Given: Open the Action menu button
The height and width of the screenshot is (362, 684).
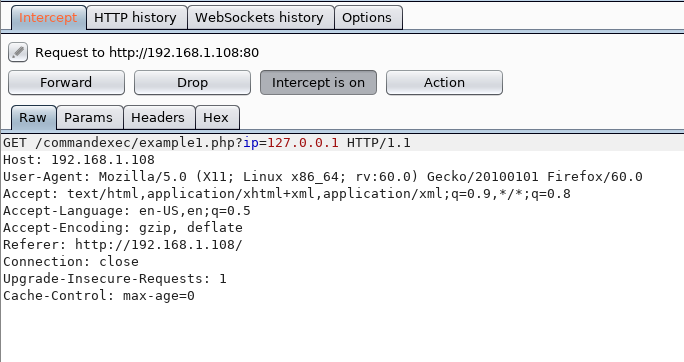Looking at the screenshot, I should pyautogui.click(x=445, y=82).
